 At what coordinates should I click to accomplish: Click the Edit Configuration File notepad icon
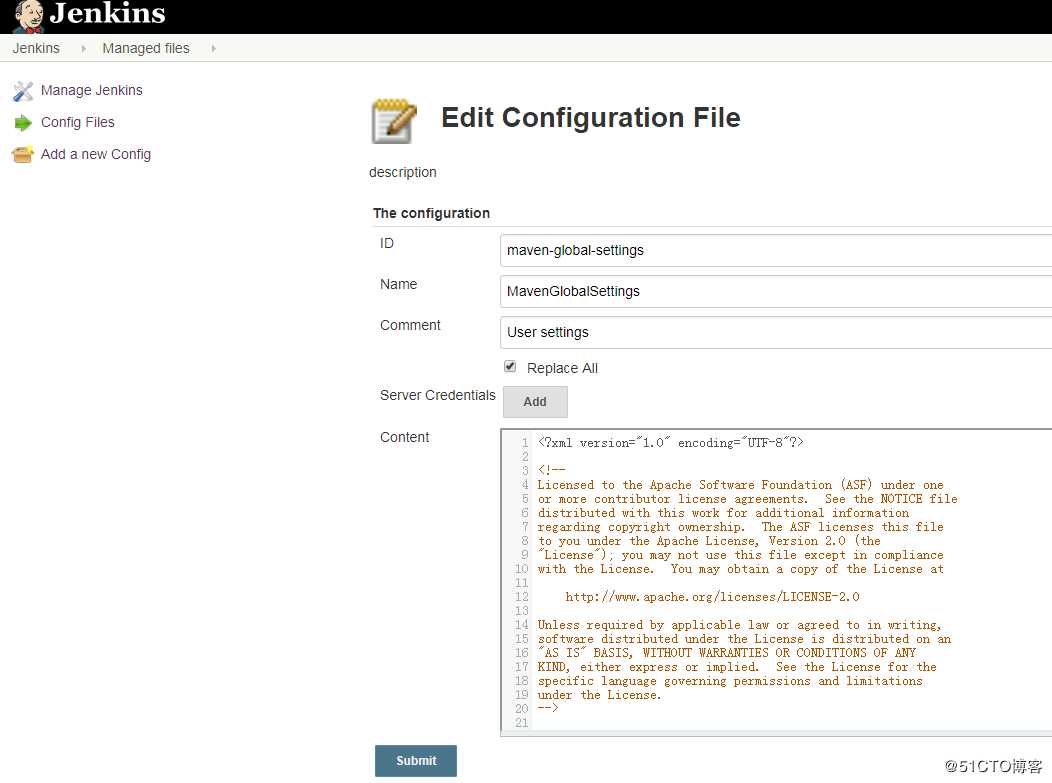tap(394, 121)
